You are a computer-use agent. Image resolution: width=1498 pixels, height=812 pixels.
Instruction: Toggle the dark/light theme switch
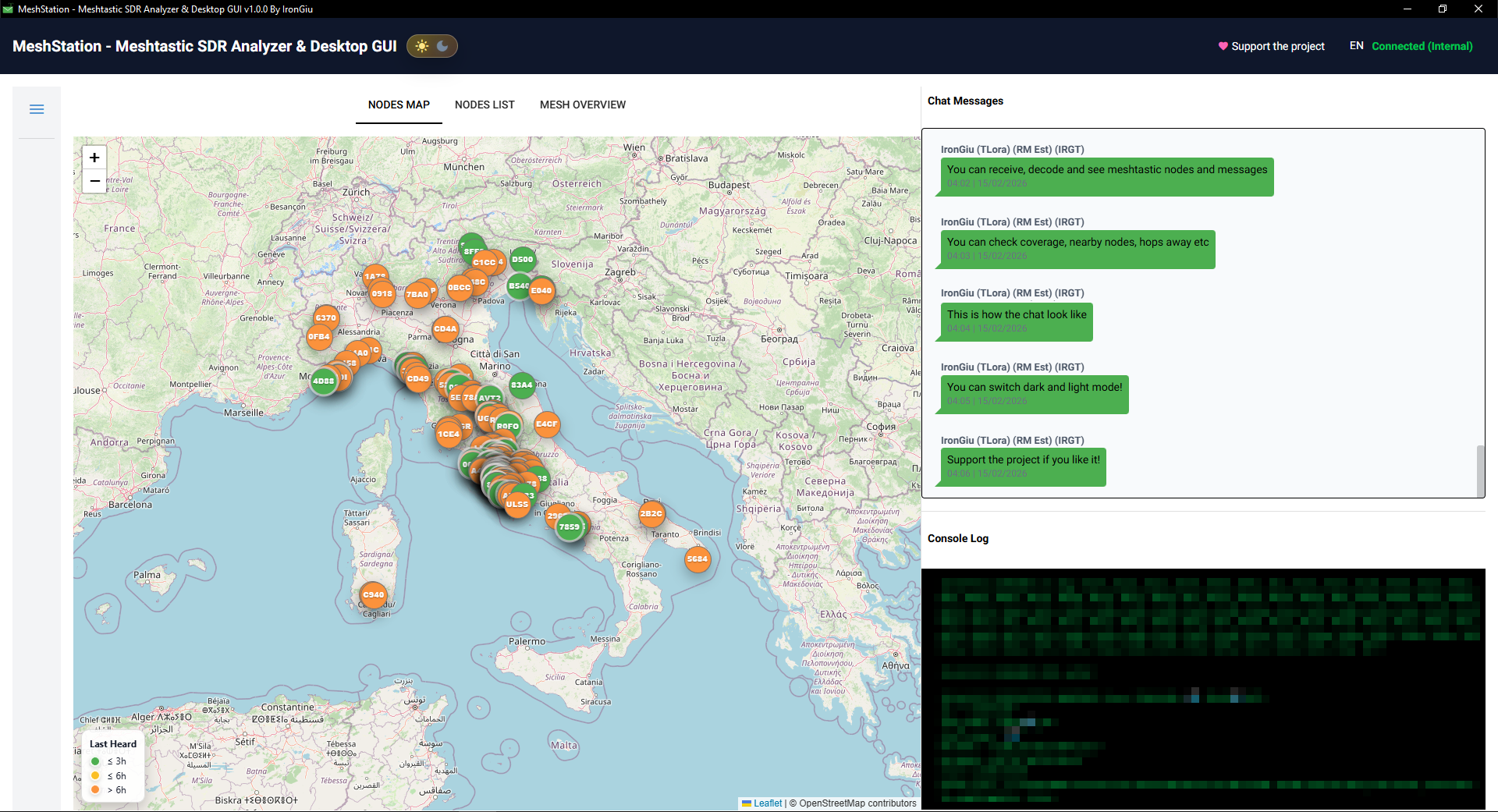coord(432,46)
